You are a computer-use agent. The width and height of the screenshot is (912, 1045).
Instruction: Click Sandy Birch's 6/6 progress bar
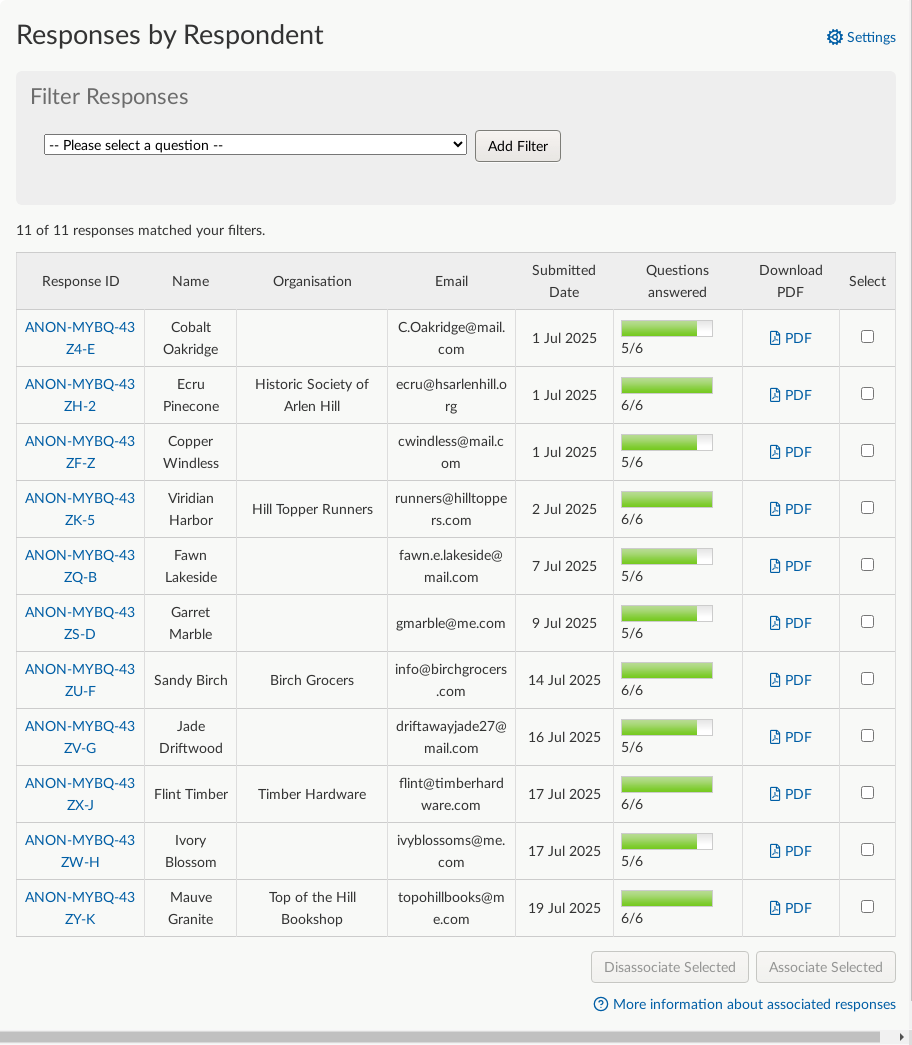pos(667,670)
